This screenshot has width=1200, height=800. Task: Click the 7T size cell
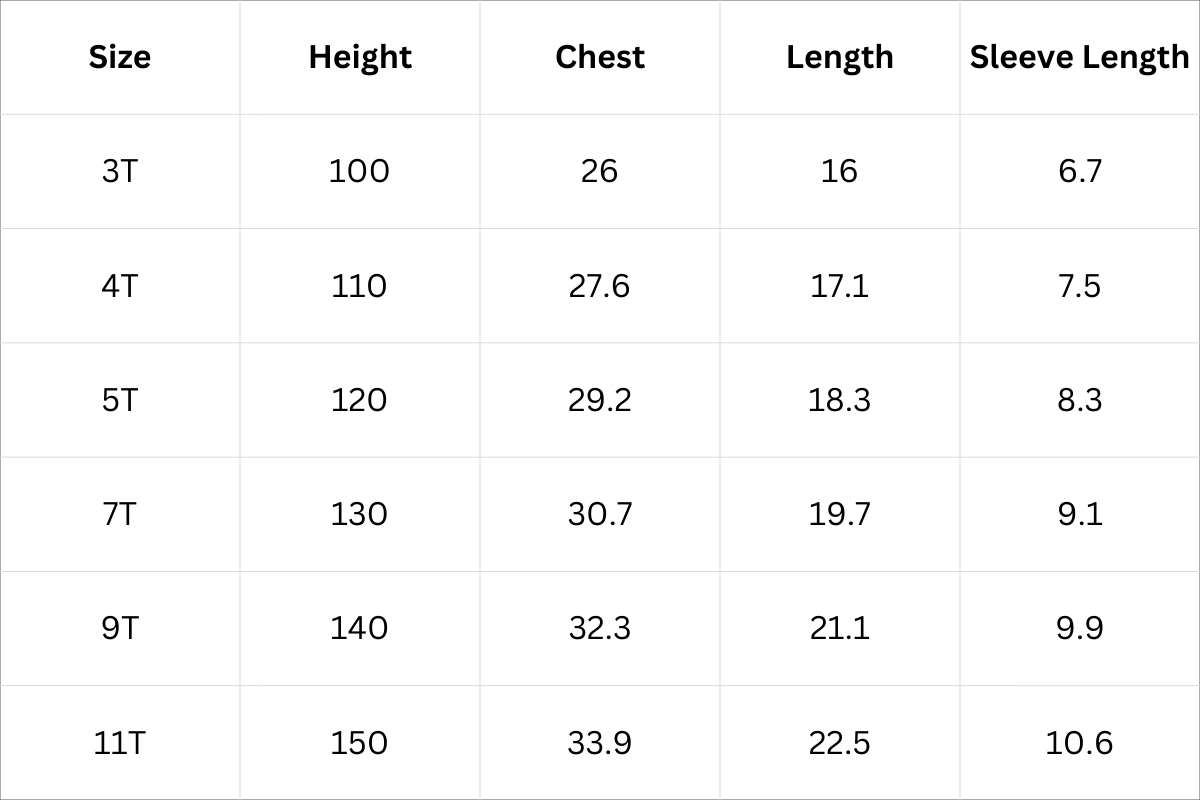[120, 514]
